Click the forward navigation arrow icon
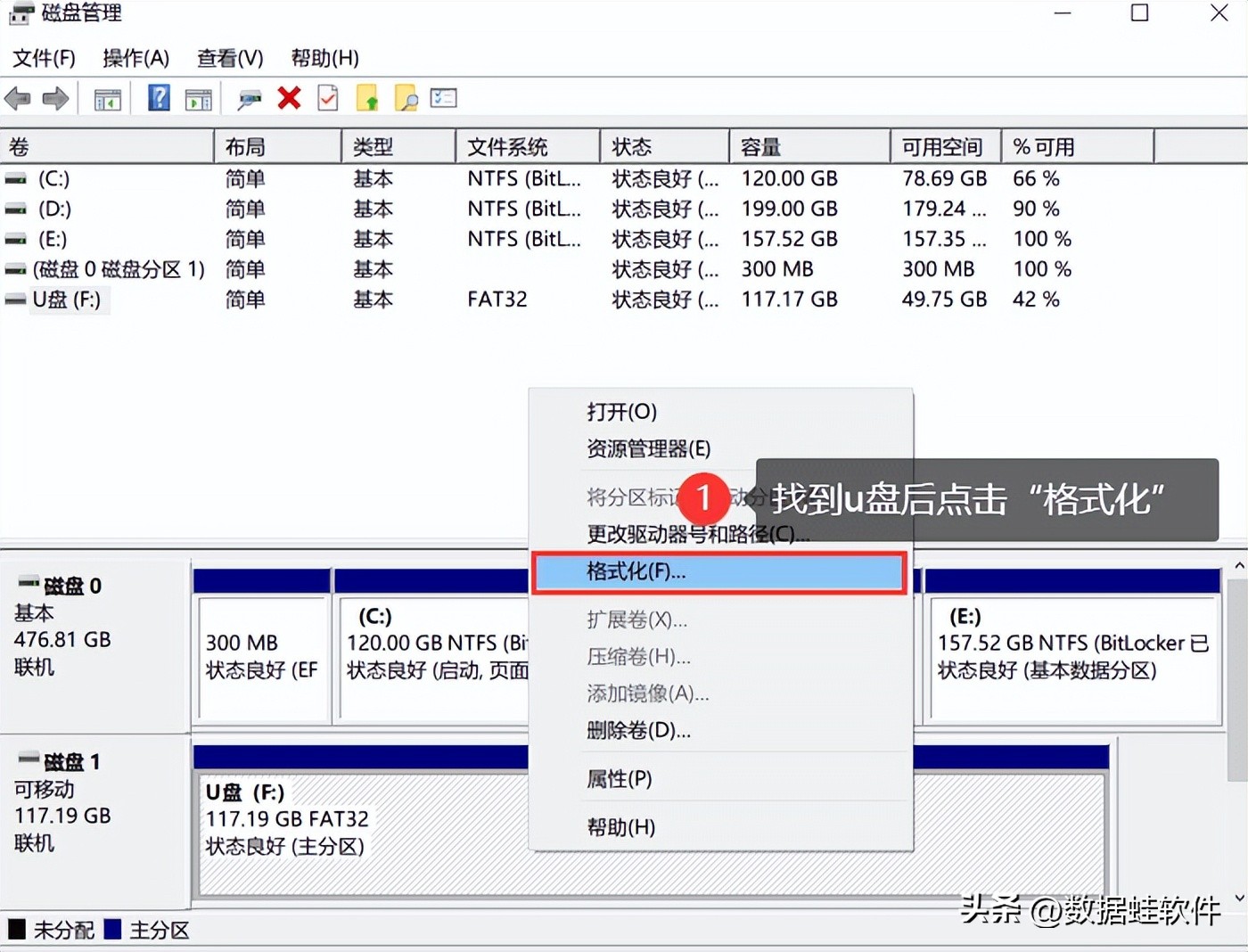 (x=55, y=98)
